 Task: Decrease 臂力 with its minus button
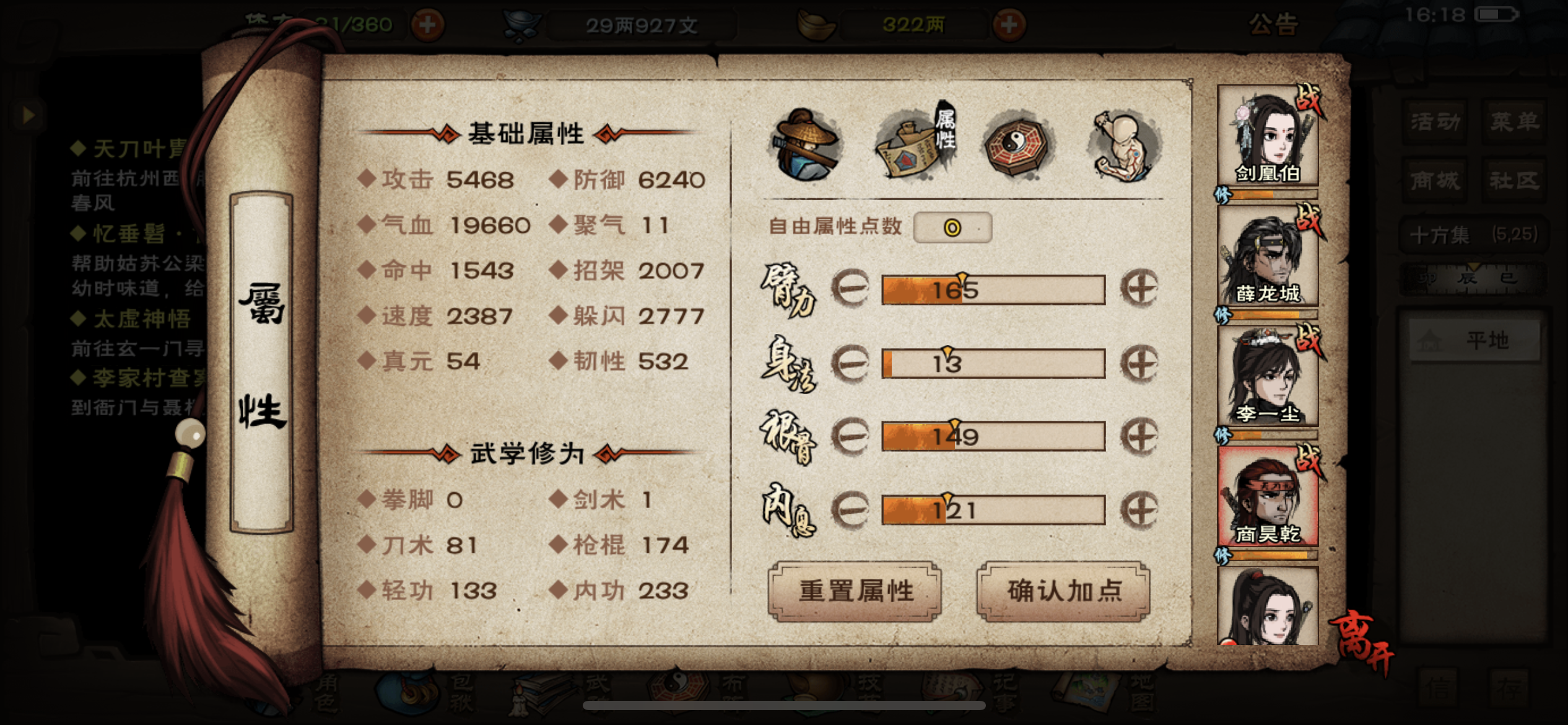point(850,288)
